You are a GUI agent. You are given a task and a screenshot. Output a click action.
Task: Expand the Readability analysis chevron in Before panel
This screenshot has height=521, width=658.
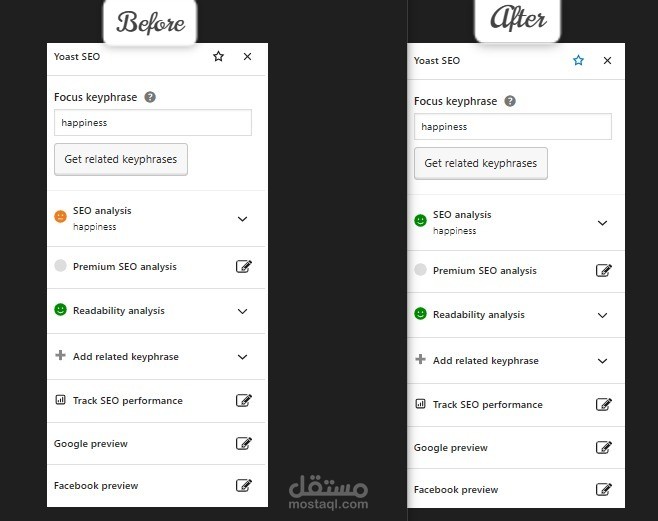click(x=242, y=311)
